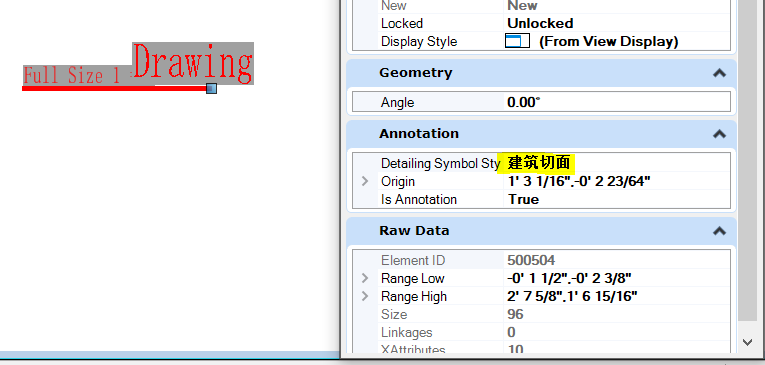Select the Raw Data section header

542,231
